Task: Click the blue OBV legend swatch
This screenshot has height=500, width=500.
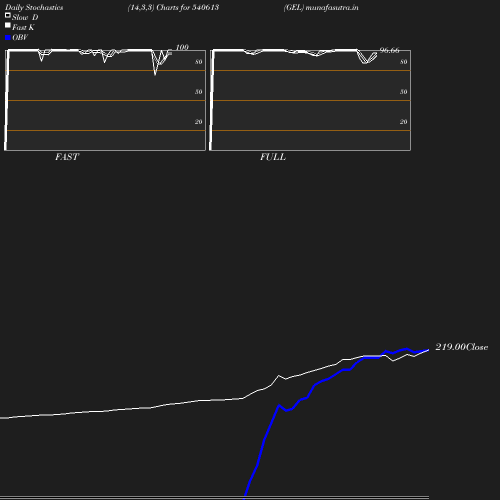Action: 8,38
